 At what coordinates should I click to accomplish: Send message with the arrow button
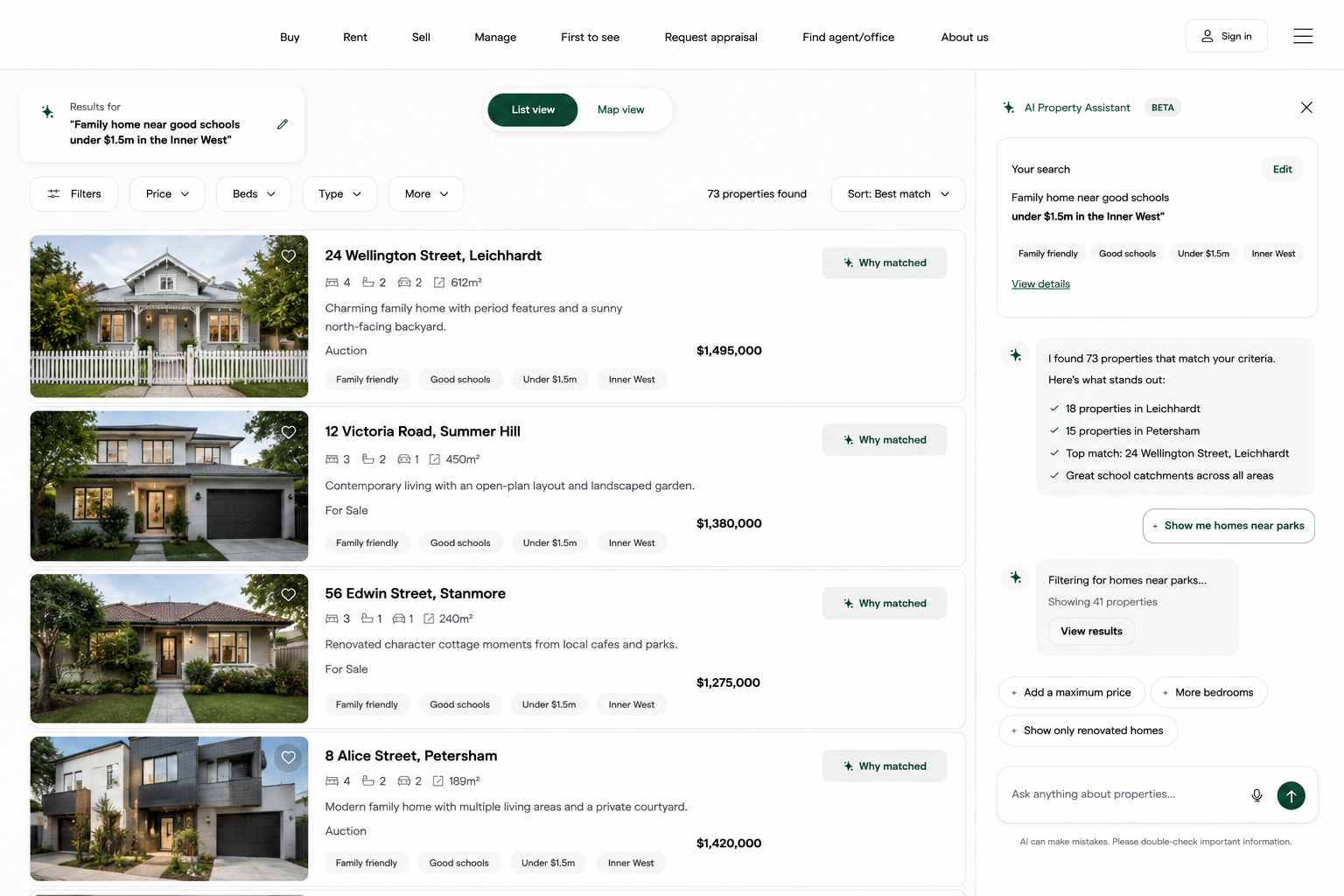1291,795
